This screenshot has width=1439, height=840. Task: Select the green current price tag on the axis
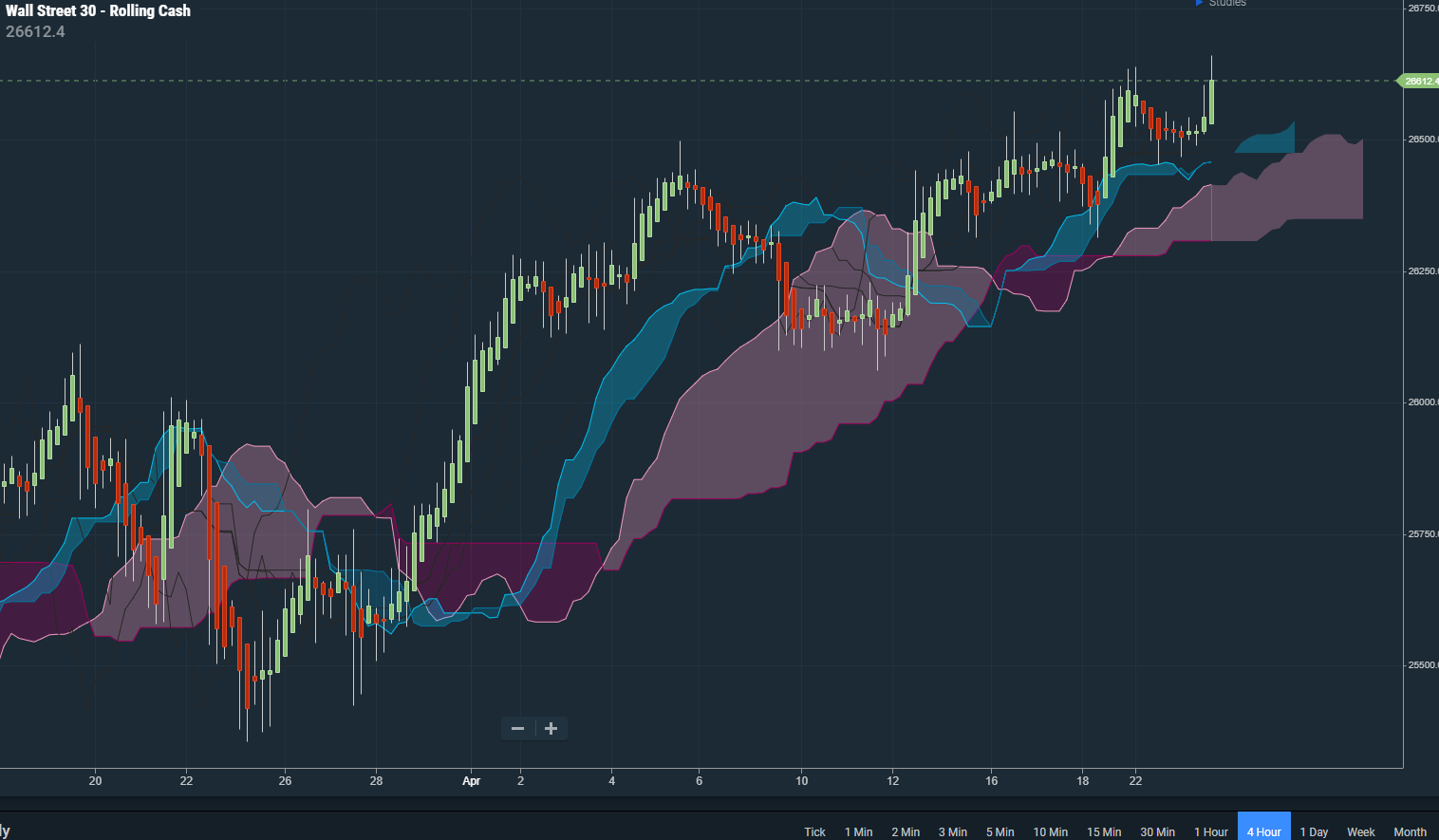[1418, 81]
